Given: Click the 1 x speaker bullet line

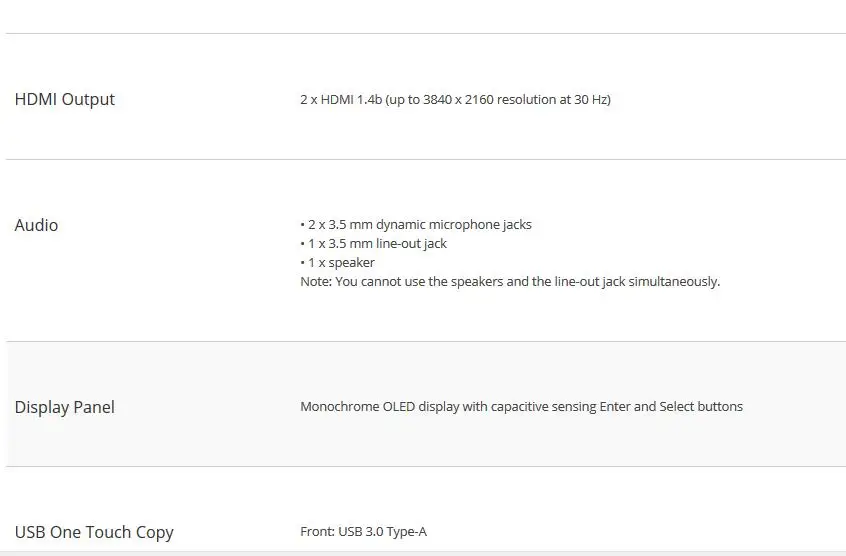Looking at the screenshot, I should pos(337,263).
